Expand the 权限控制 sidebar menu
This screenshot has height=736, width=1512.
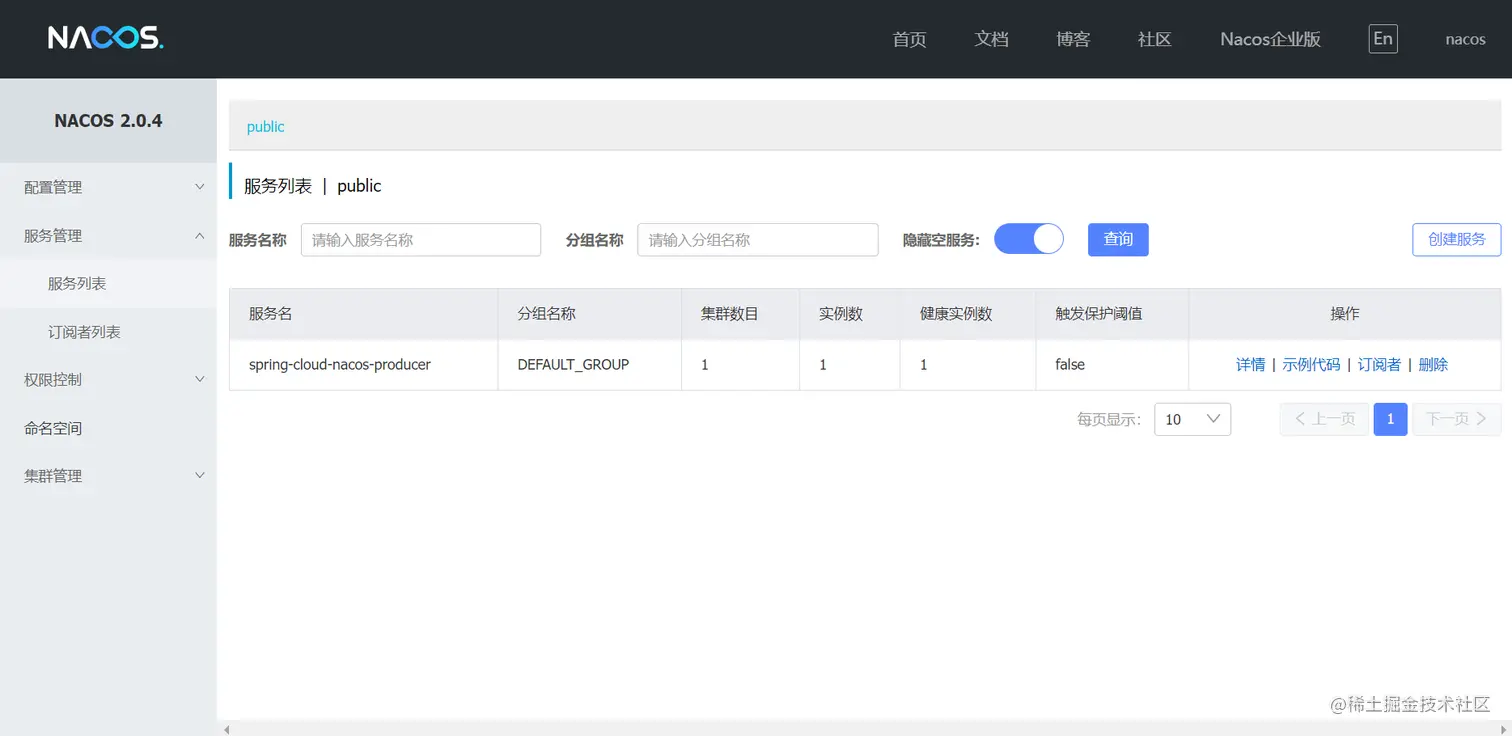tap(108, 380)
